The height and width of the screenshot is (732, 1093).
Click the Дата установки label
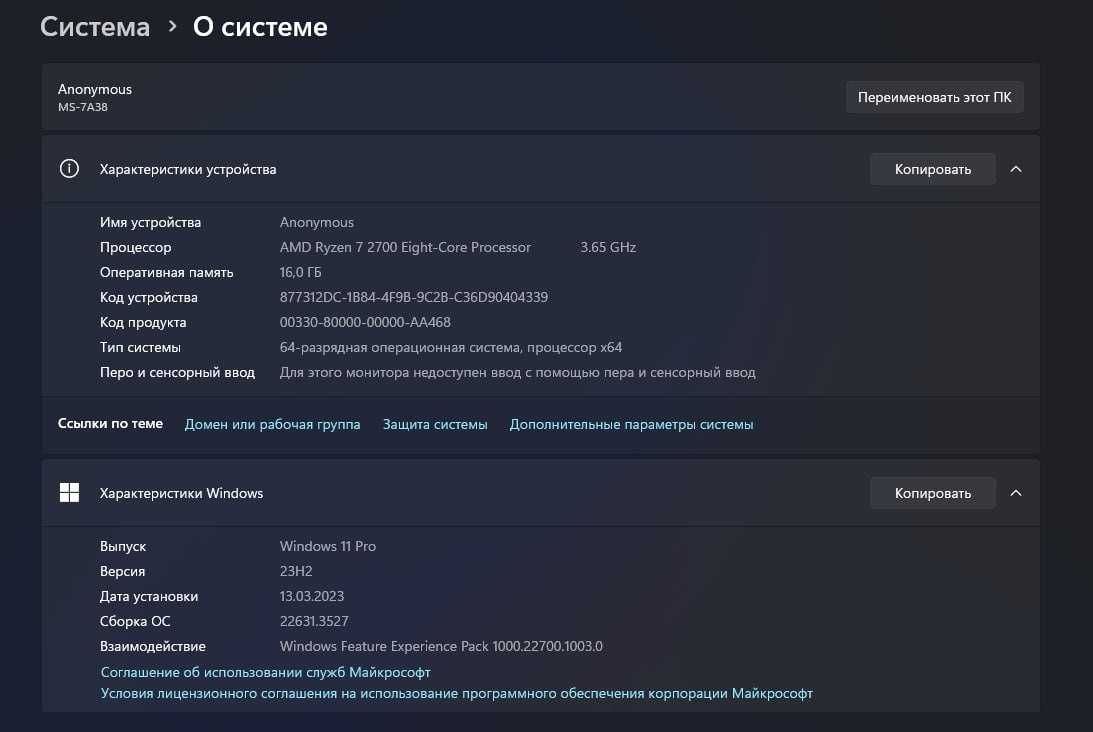[x=148, y=596]
